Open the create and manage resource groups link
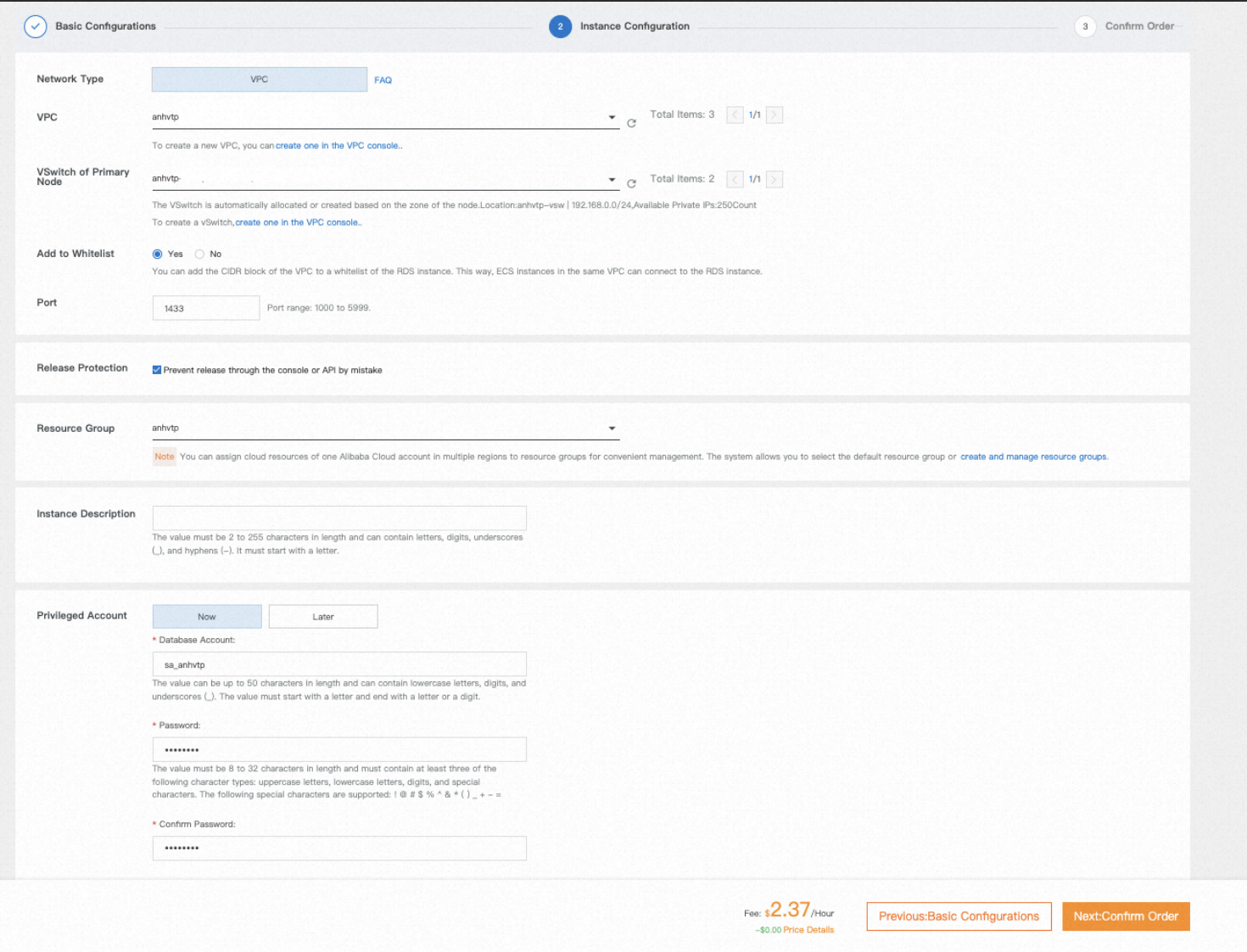The width and height of the screenshot is (1247, 952). coord(1033,456)
